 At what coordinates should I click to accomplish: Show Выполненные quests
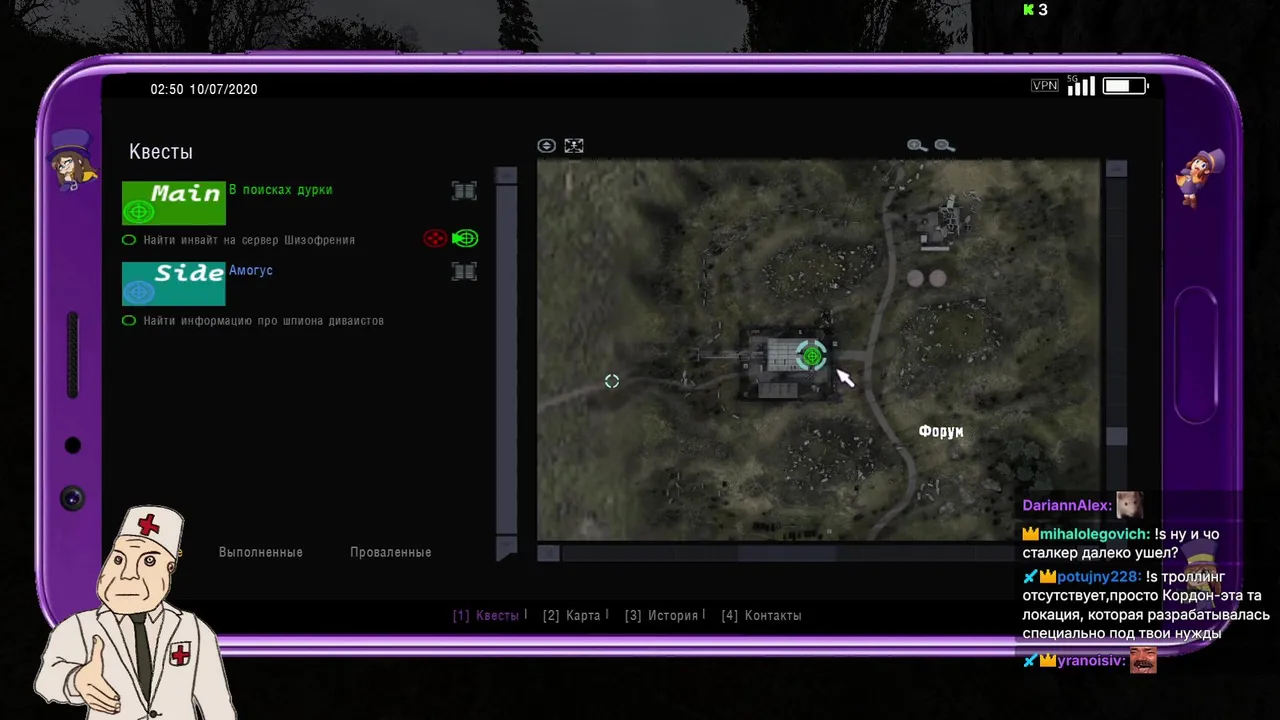tap(261, 552)
